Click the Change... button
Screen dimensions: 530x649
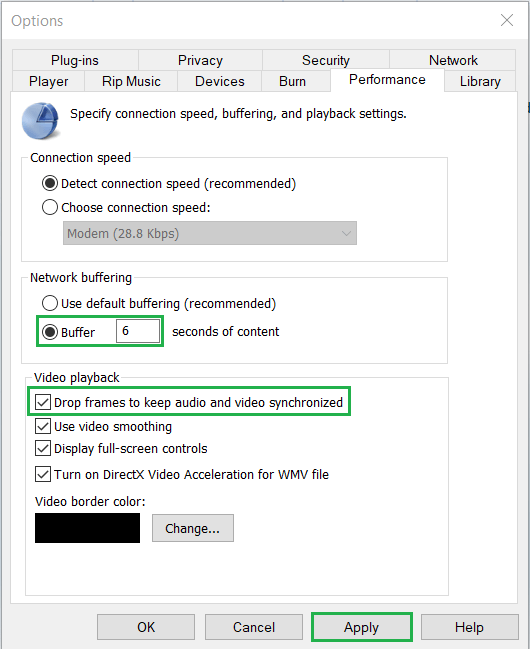tap(193, 528)
